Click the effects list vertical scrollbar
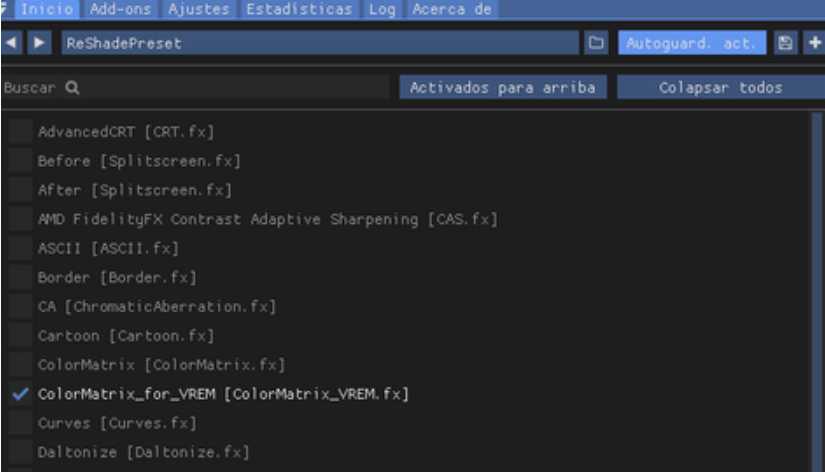The height and width of the screenshot is (472, 825). 817,292
